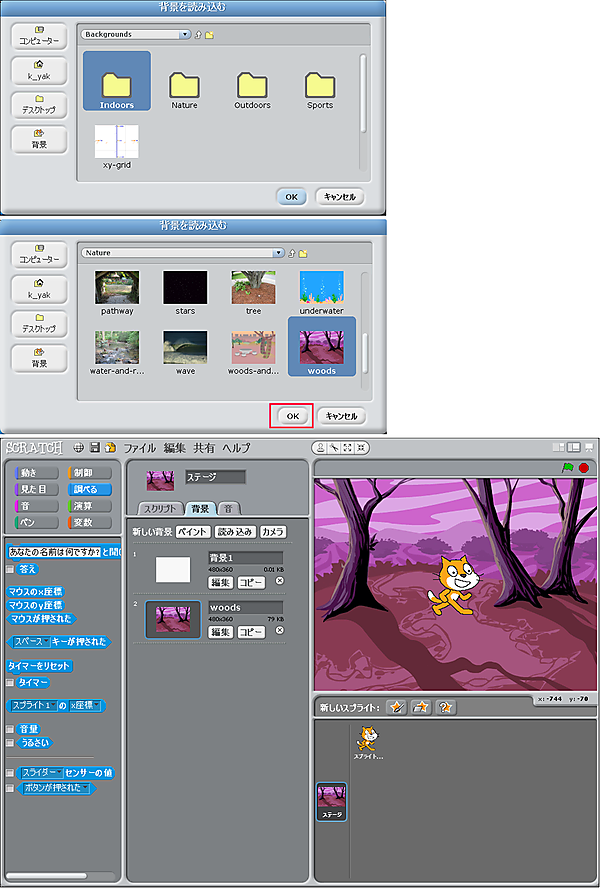Get a surprise sprite

pos(446,708)
